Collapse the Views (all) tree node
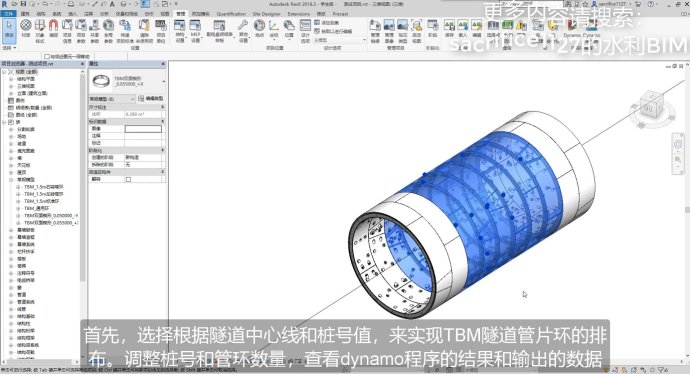This screenshot has height=374, width=690. [4, 72]
